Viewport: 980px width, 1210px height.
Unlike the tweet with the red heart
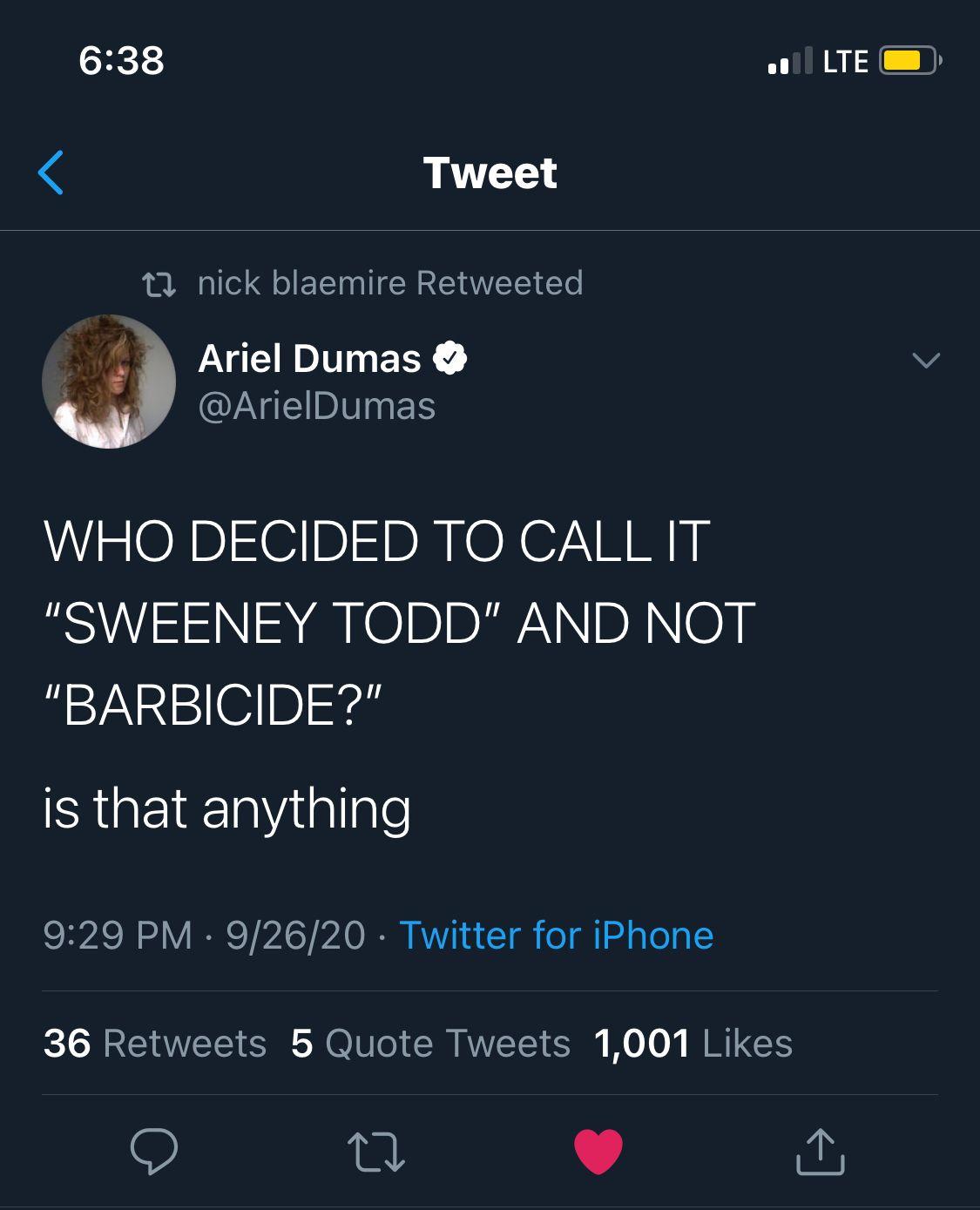tap(598, 1151)
